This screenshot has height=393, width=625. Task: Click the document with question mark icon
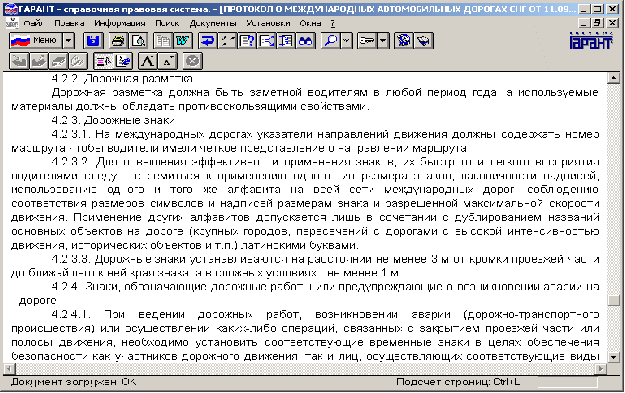coord(247,40)
